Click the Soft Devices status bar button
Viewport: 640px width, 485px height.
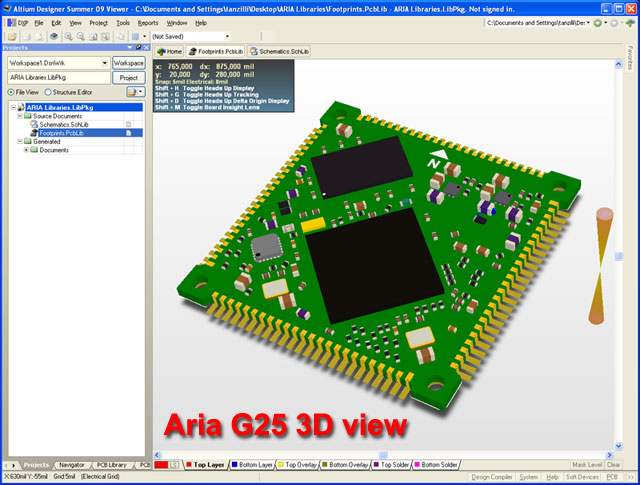[x=582, y=477]
